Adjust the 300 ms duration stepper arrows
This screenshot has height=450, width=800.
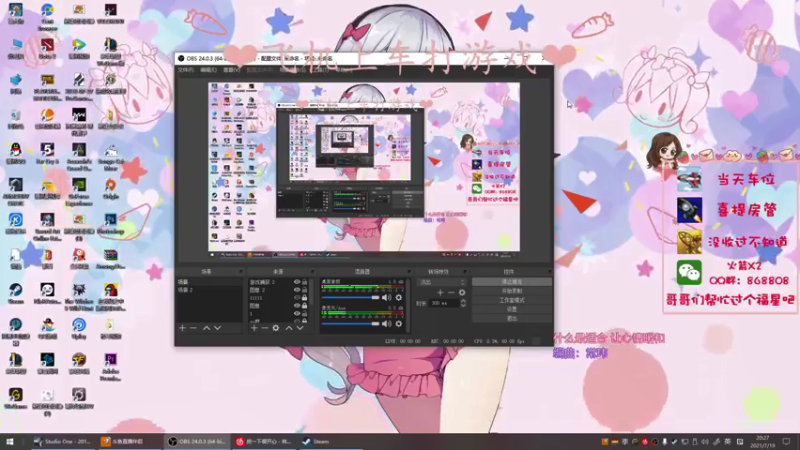(x=463, y=303)
